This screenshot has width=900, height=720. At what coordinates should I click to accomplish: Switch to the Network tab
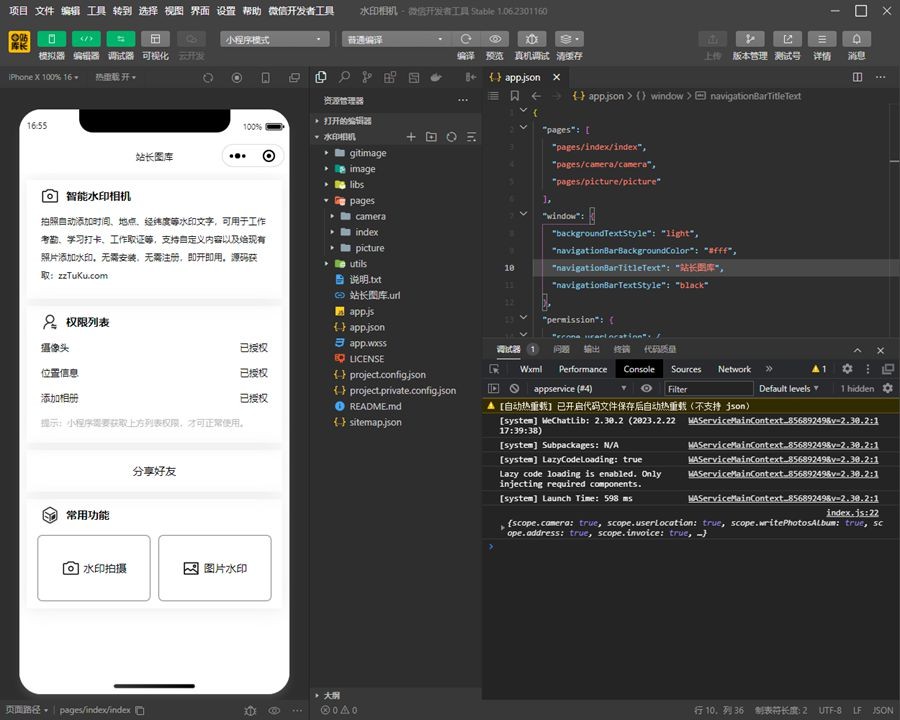(x=734, y=369)
